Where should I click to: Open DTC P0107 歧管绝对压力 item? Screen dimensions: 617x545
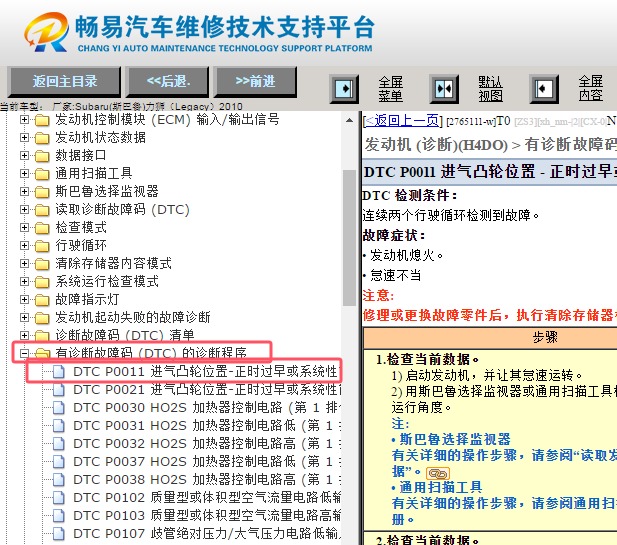tap(206, 534)
